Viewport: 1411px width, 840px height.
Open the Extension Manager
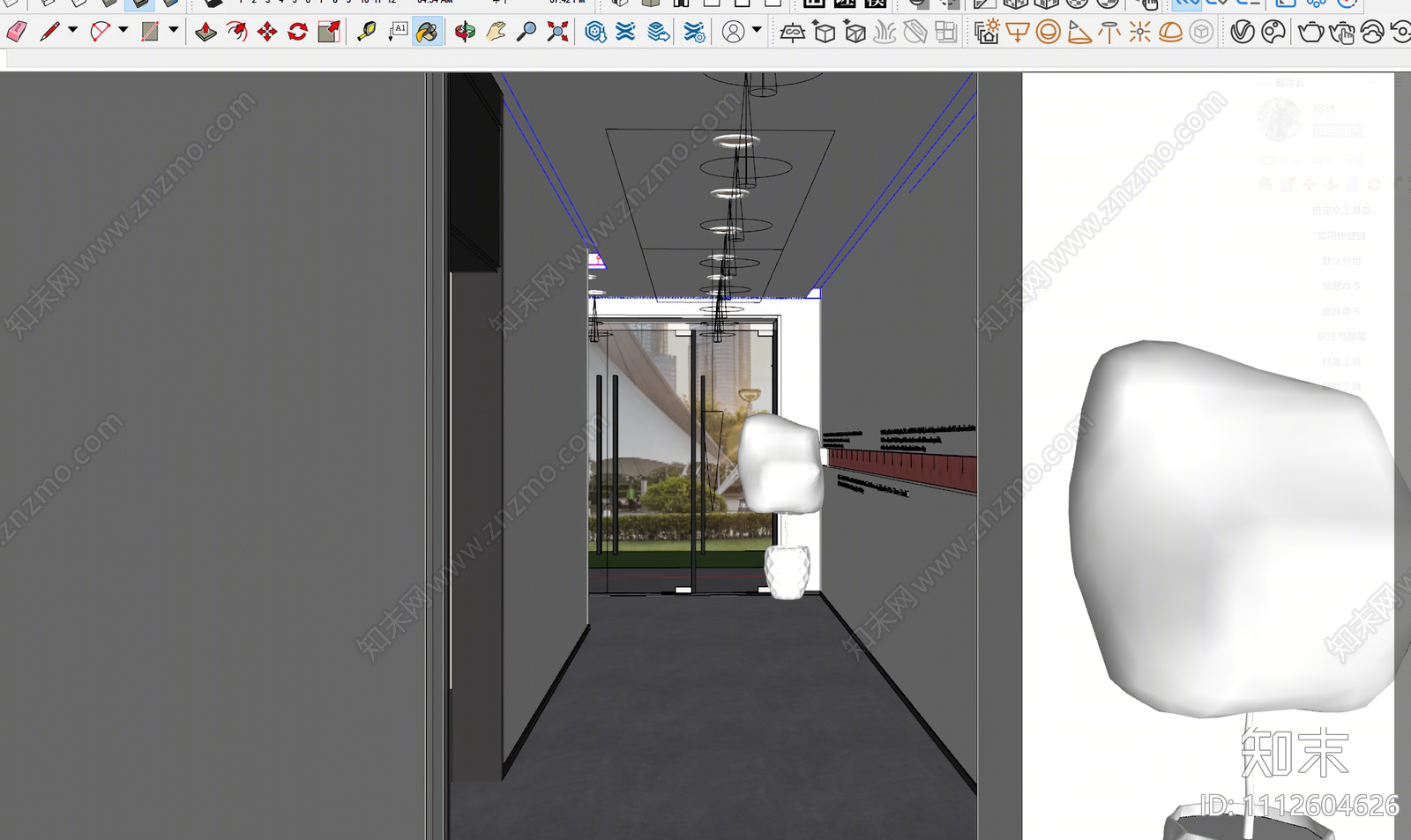point(695,33)
